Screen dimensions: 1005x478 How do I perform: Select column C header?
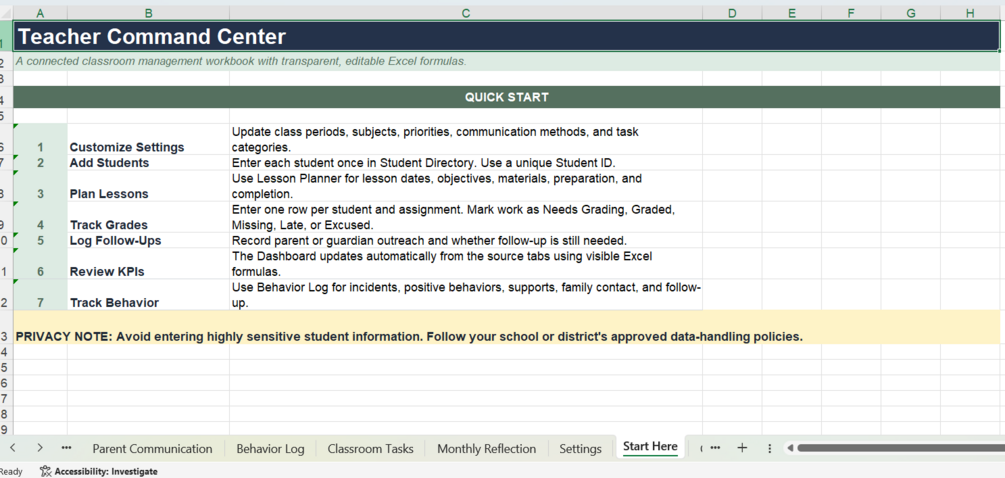tap(466, 13)
